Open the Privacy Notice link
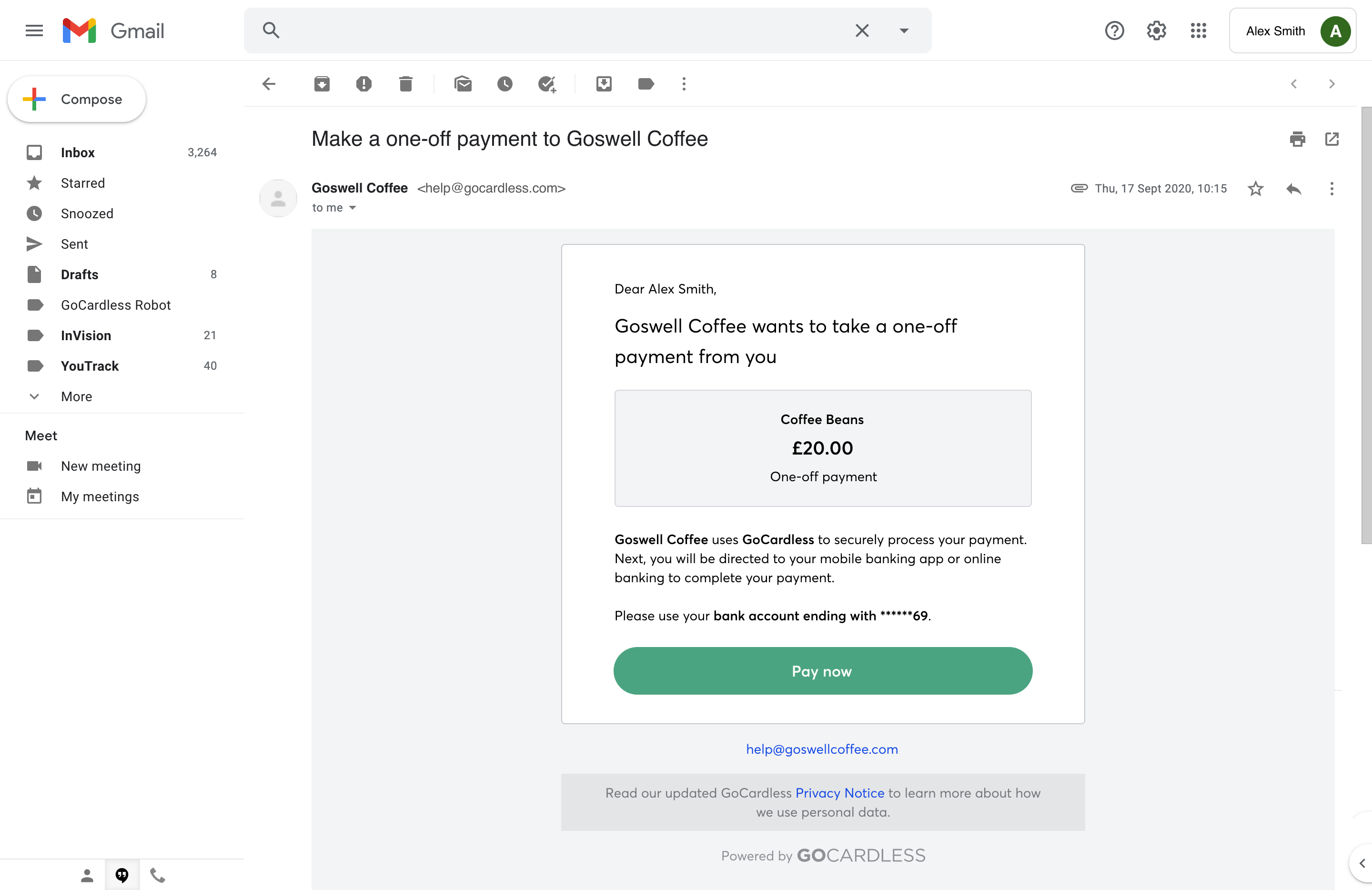The width and height of the screenshot is (1372, 890). coord(839,793)
